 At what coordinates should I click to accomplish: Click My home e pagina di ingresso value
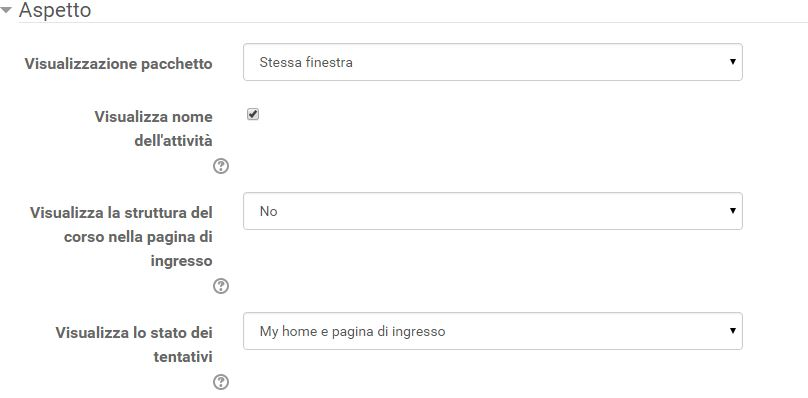pyautogui.click(x=352, y=331)
